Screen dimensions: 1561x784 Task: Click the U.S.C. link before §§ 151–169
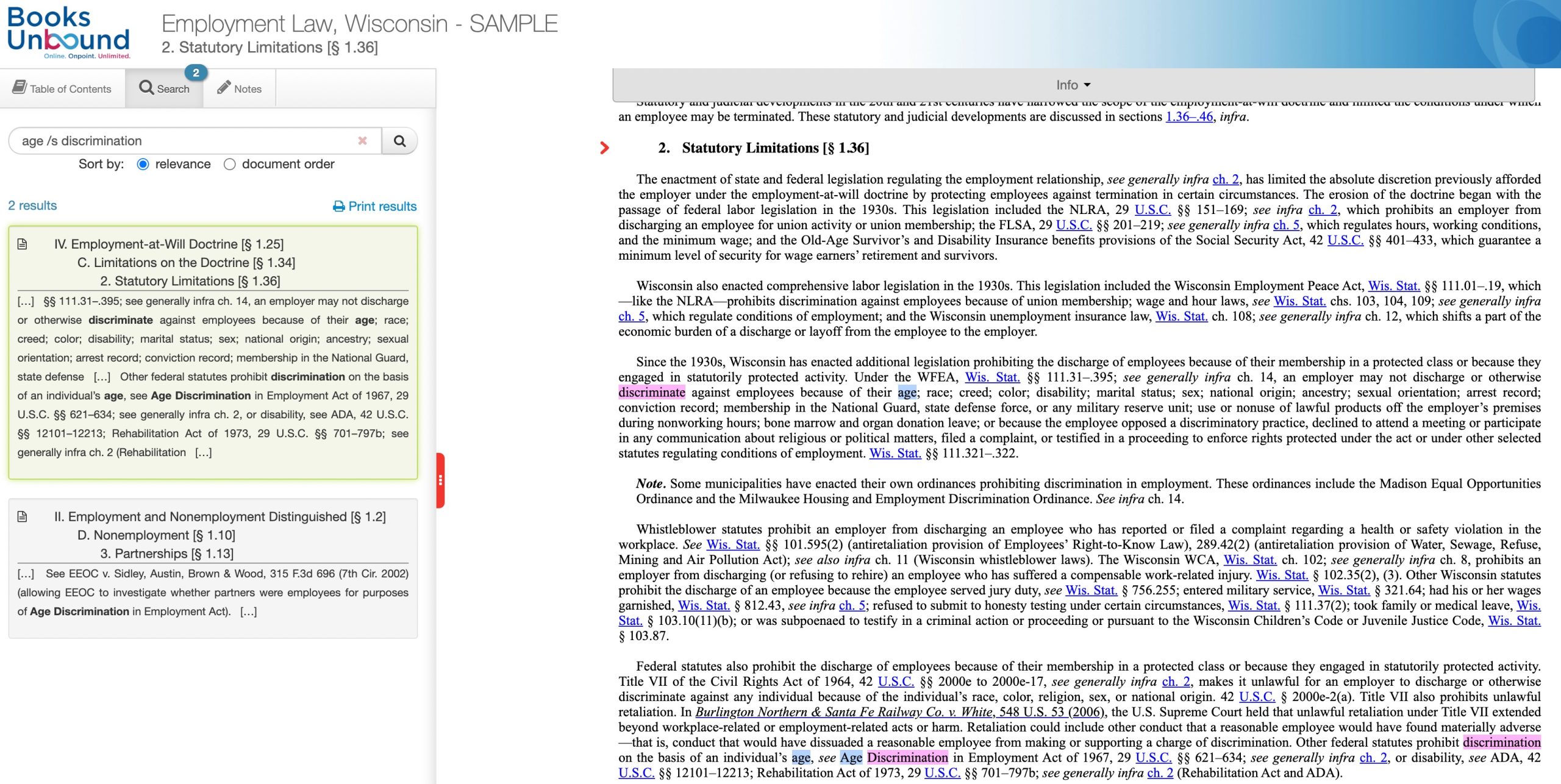[x=1152, y=209]
